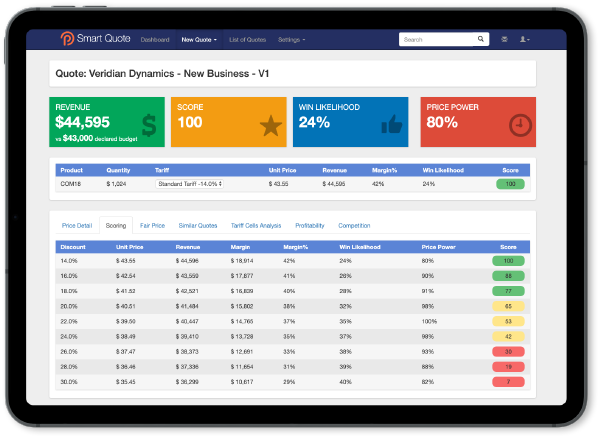Click the Revenue $44,595 card
The height and width of the screenshot is (438, 600).
click(107, 122)
